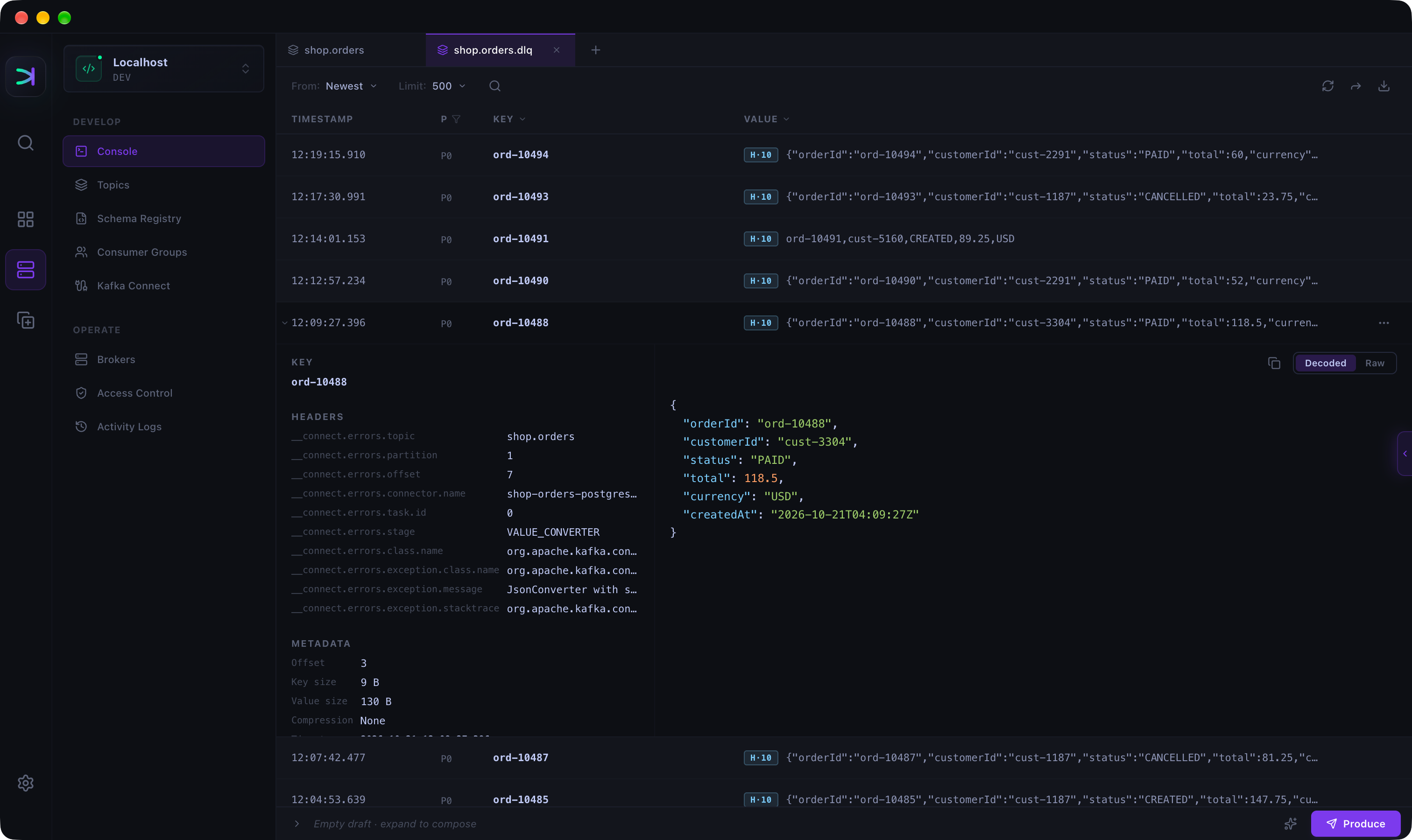Refresh the message list
Image resolution: width=1412 pixels, height=840 pixels.
[x=1327, y=86]
